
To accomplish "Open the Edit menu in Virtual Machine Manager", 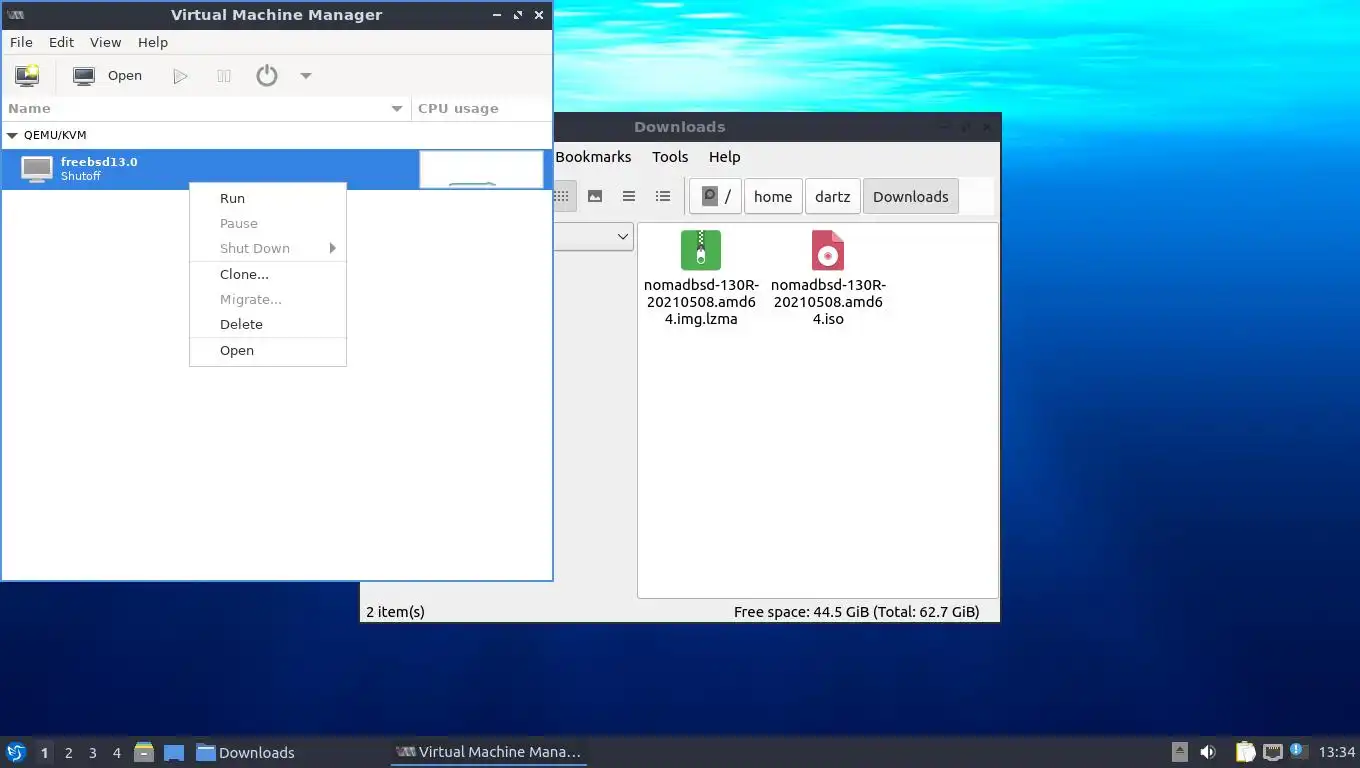I will point(61,42).
